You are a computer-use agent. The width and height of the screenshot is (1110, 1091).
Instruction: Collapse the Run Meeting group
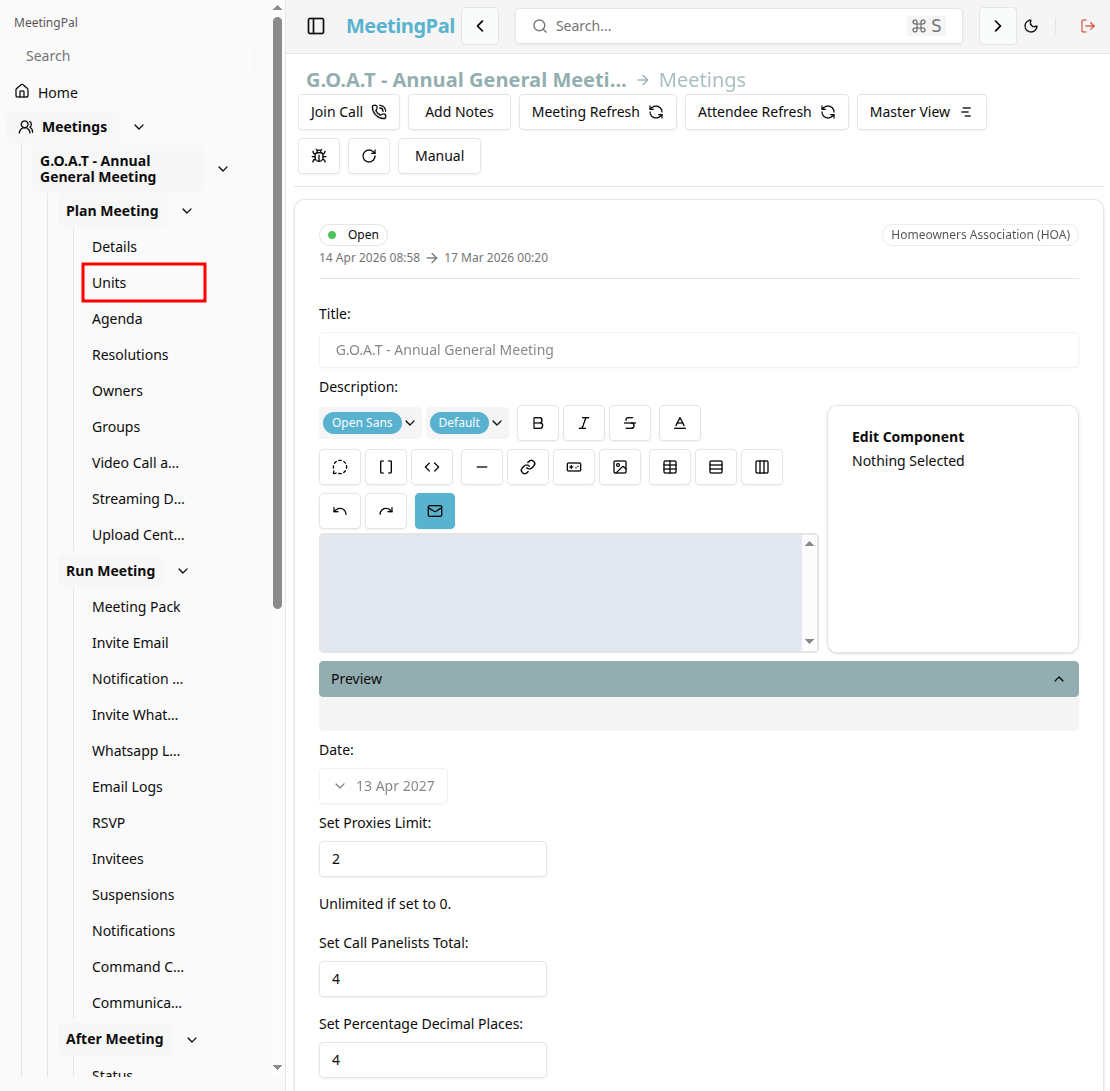tap(183, 571)
